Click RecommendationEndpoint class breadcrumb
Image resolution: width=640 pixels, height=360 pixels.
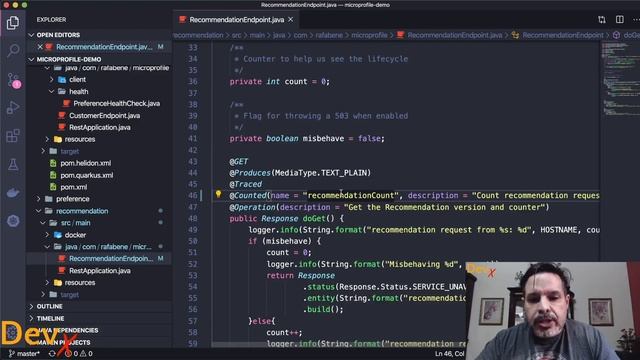pyautogui.click(x=562, y=35)
